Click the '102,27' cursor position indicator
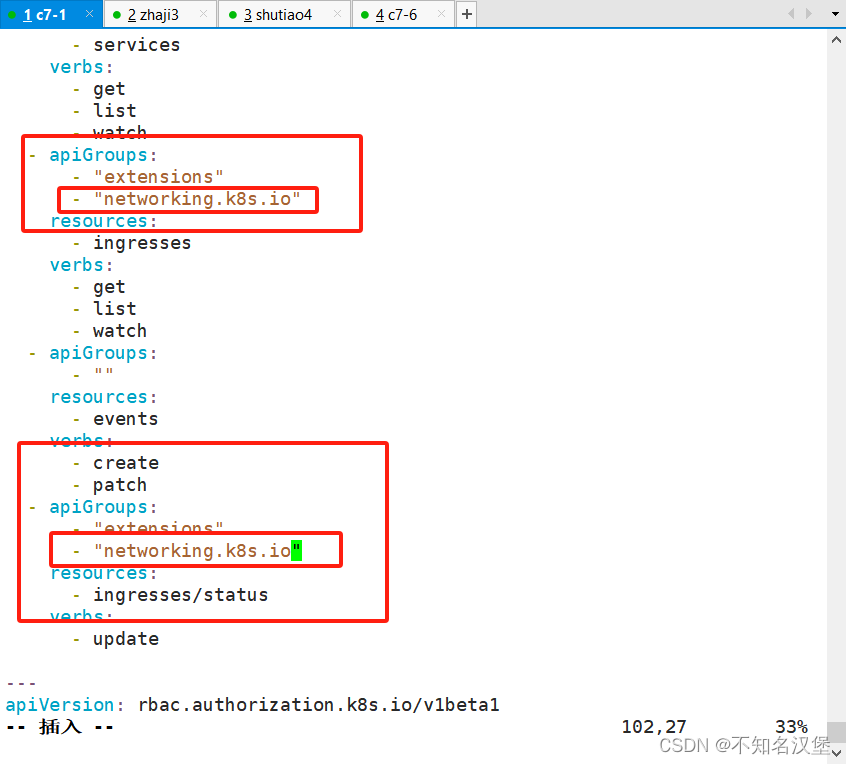This screenshot has width=846, height=764. point(653,727)
